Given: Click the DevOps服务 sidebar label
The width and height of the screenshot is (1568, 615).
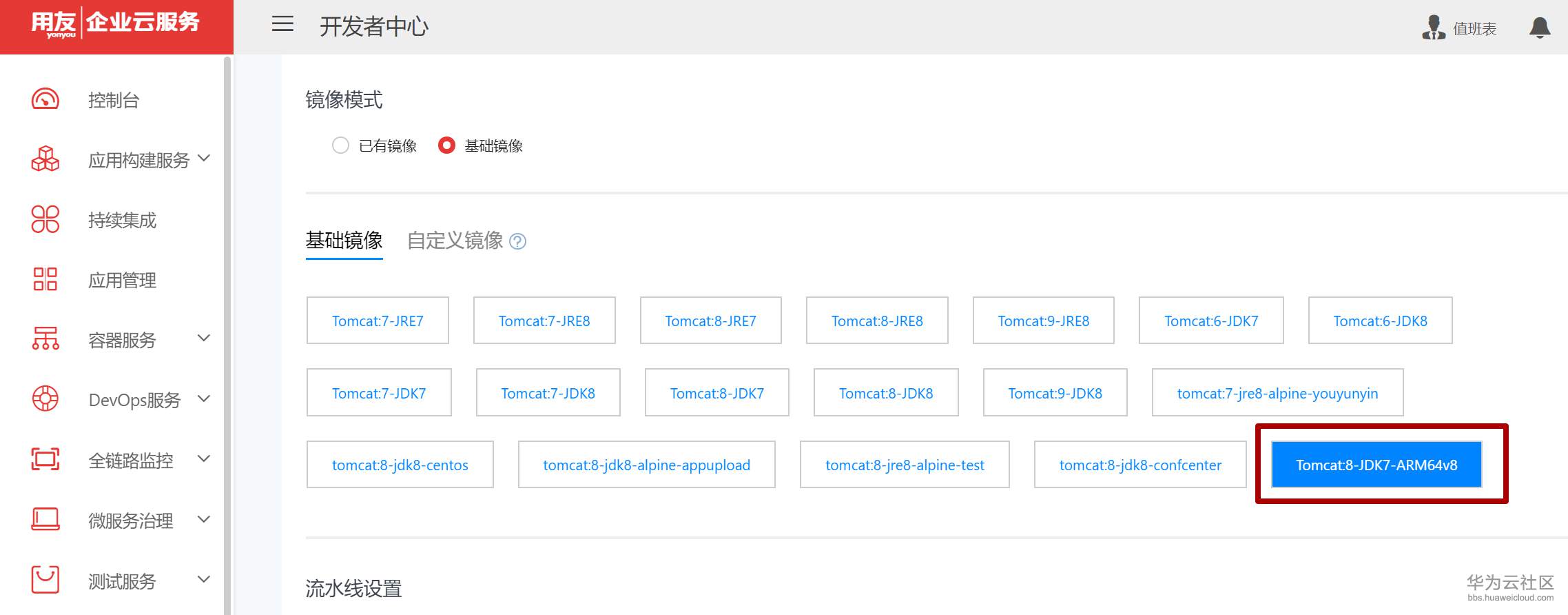Looking at the screenshot, I should 135,401.
